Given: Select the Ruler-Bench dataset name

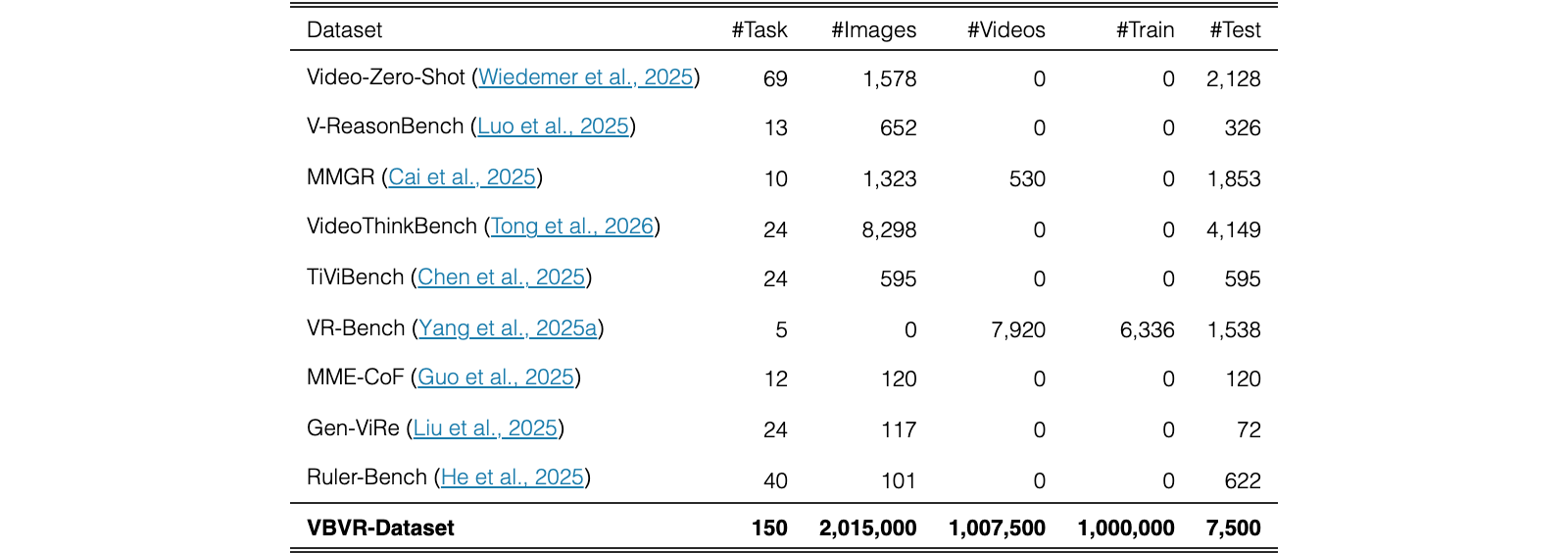Looking at the screenshot, I should click(367, 478).
